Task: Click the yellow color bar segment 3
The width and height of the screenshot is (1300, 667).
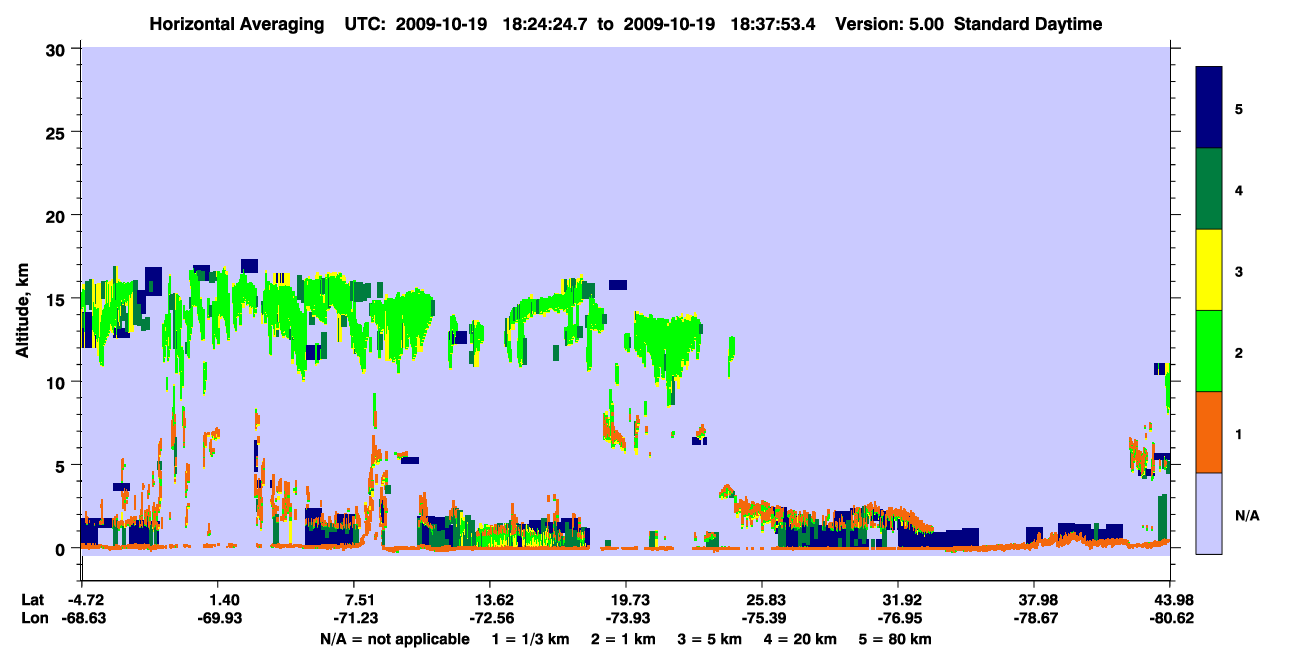Action: tap(1209, 270)
